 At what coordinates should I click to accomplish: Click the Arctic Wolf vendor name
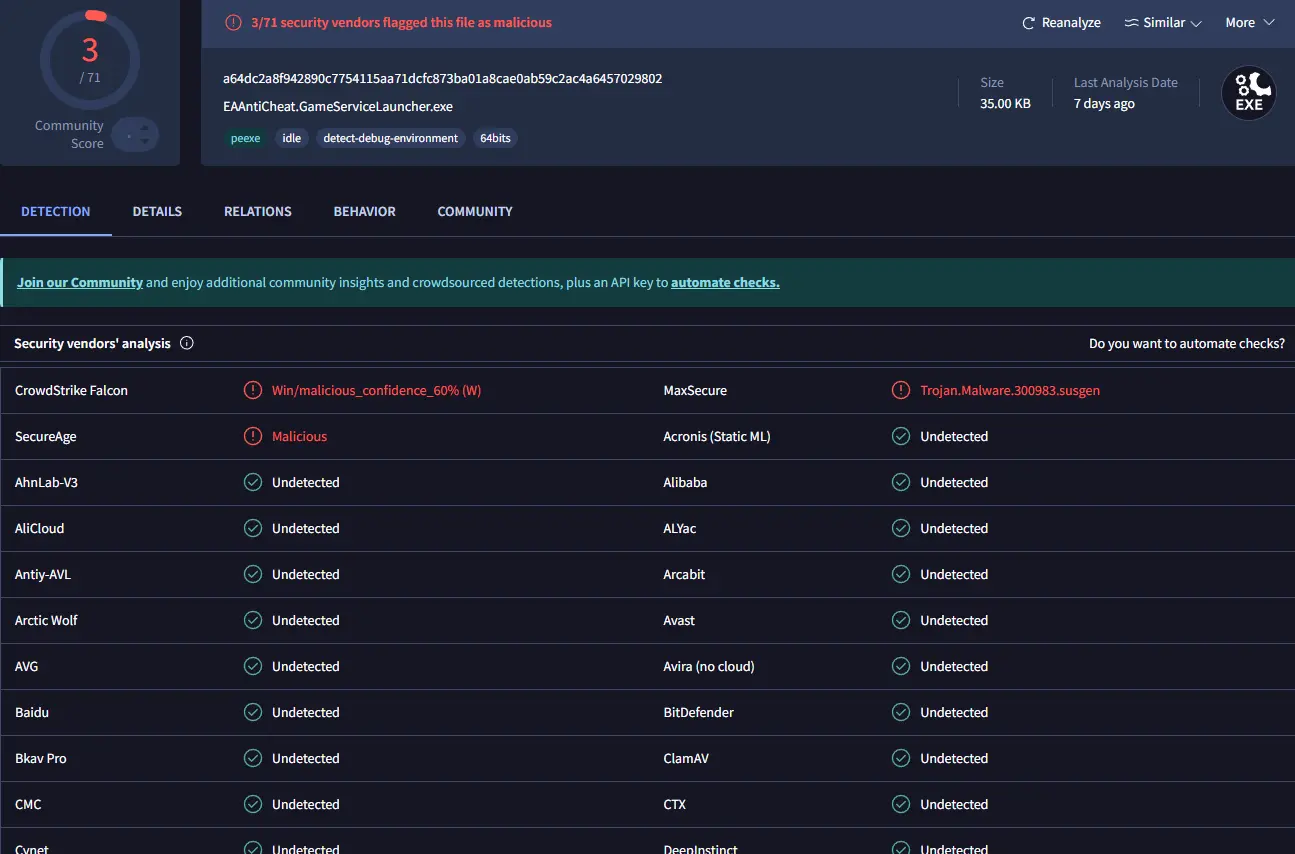click(46, 620)
